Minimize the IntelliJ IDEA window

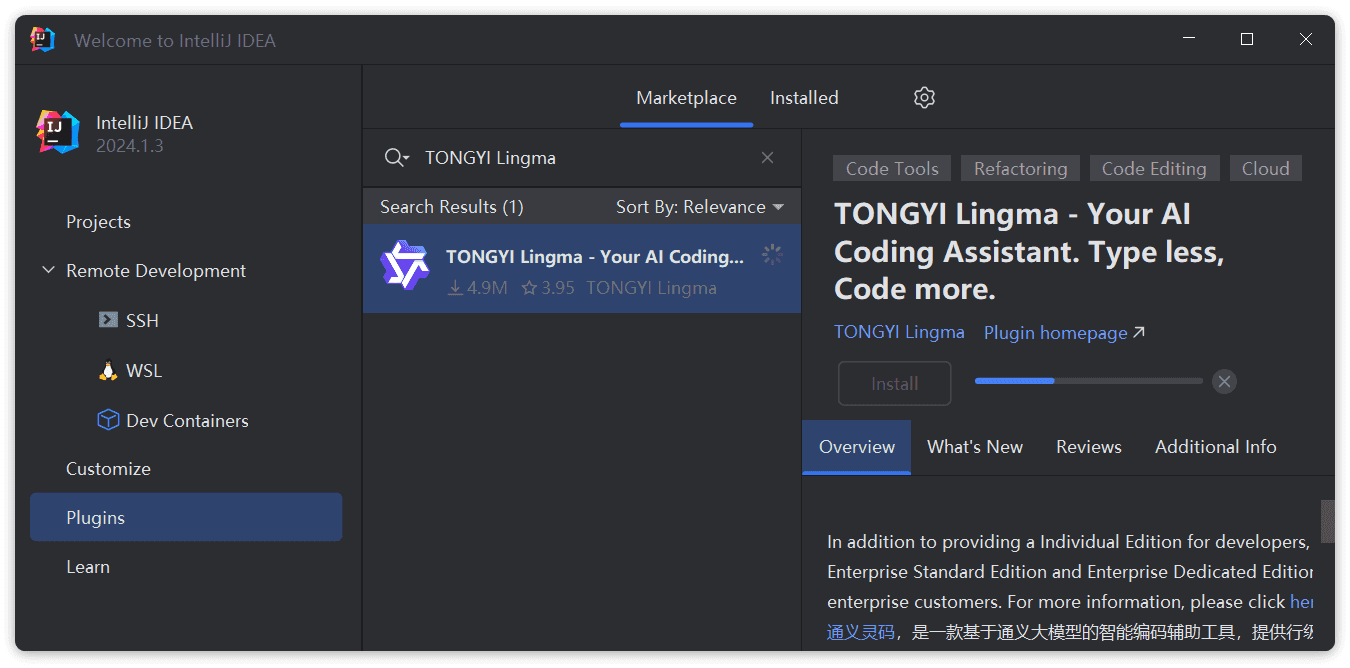pyautogui.click(x=1188, y=40)
